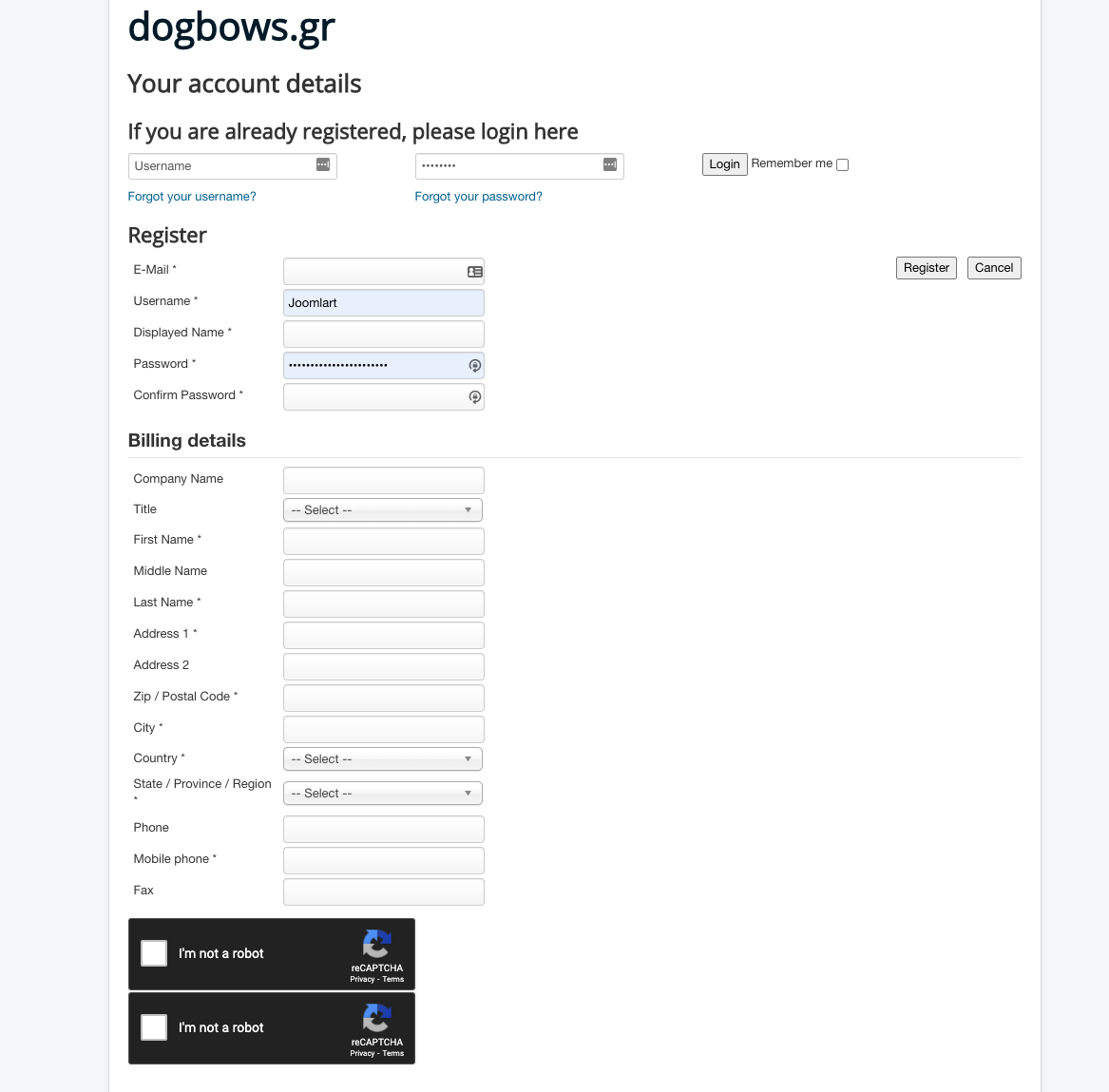
Task: Open the Title dropdown
Action: [383, 510]
